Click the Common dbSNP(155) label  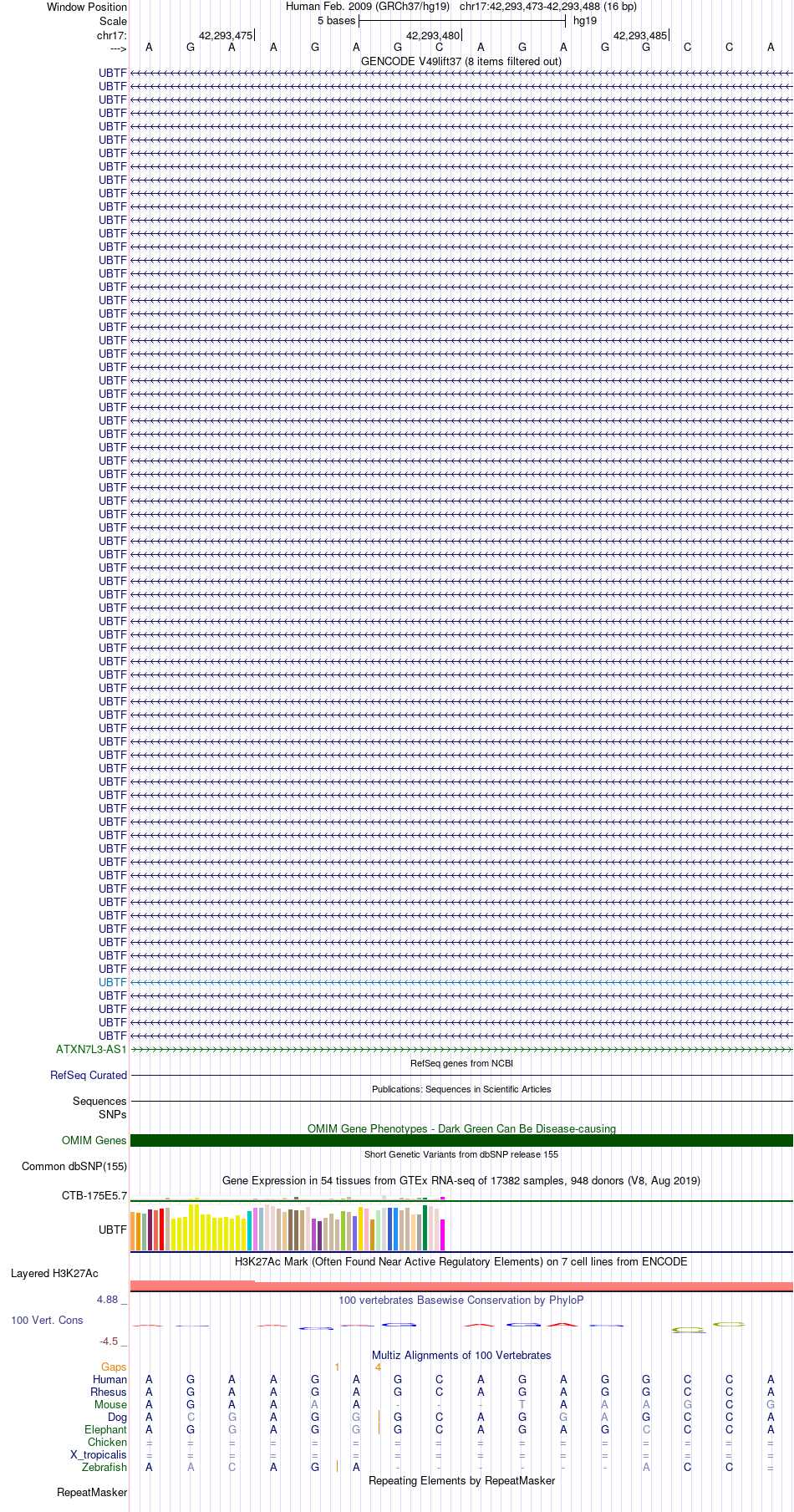(74, 1166)
